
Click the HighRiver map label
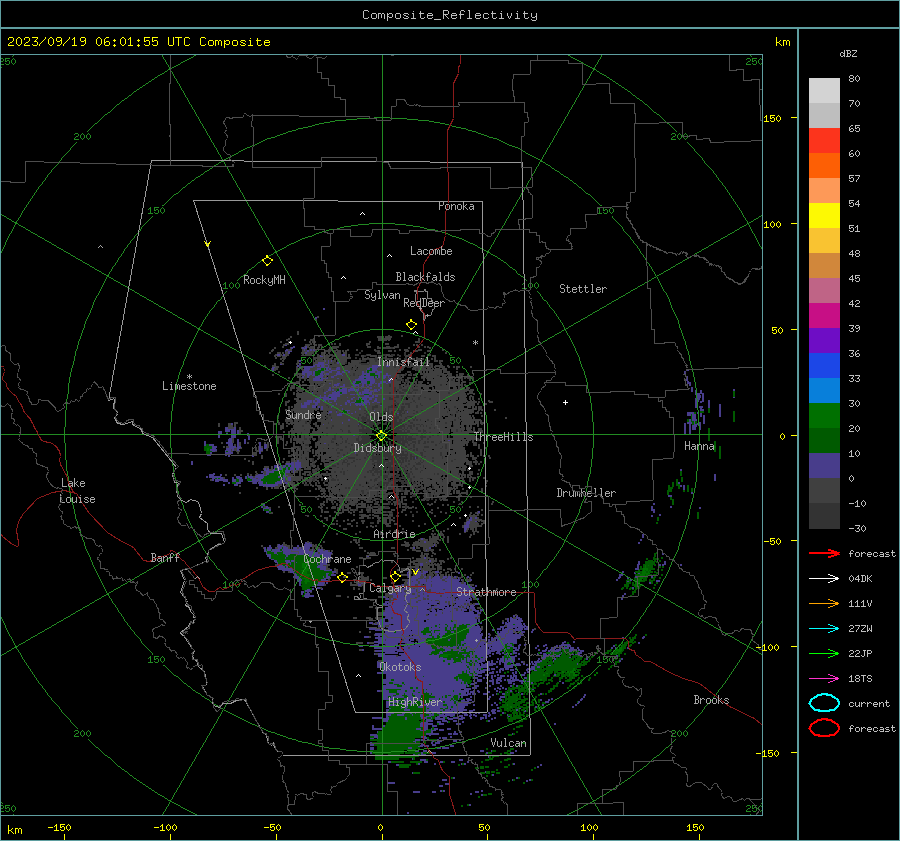[415, 702]
